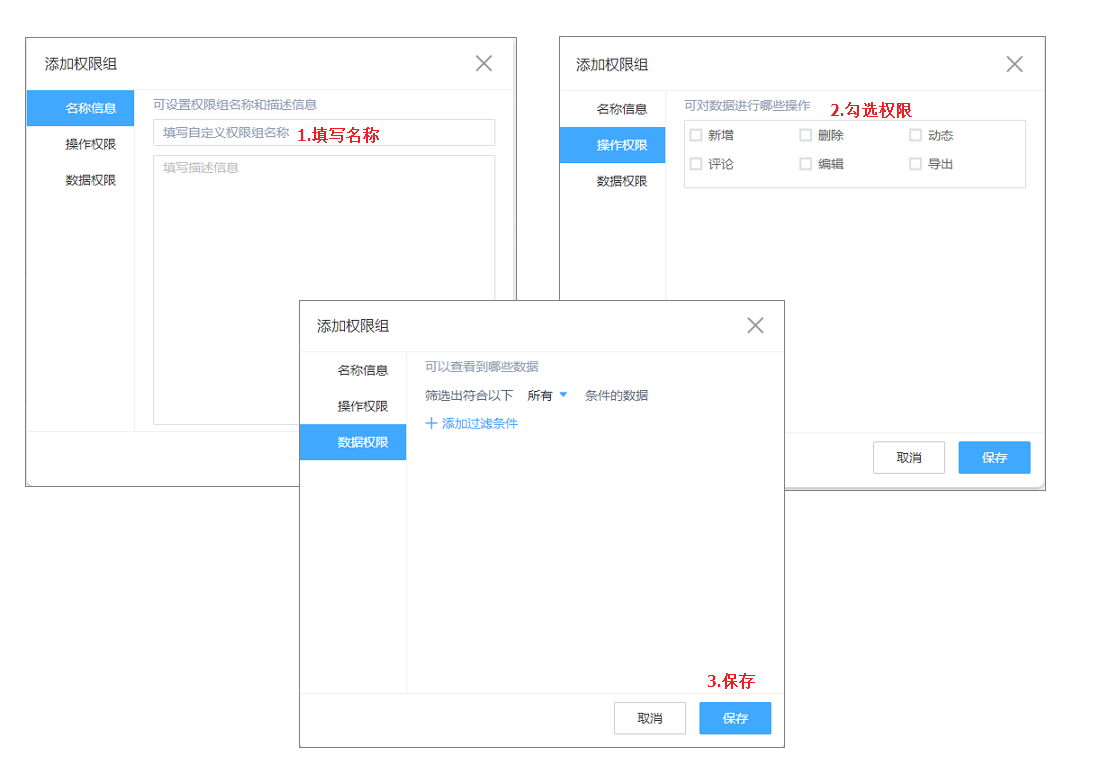The height and width of the screenshot is (777, 1120).
Task: Close the dialog showing the permission checkboxes
Action: [1014, 65]
